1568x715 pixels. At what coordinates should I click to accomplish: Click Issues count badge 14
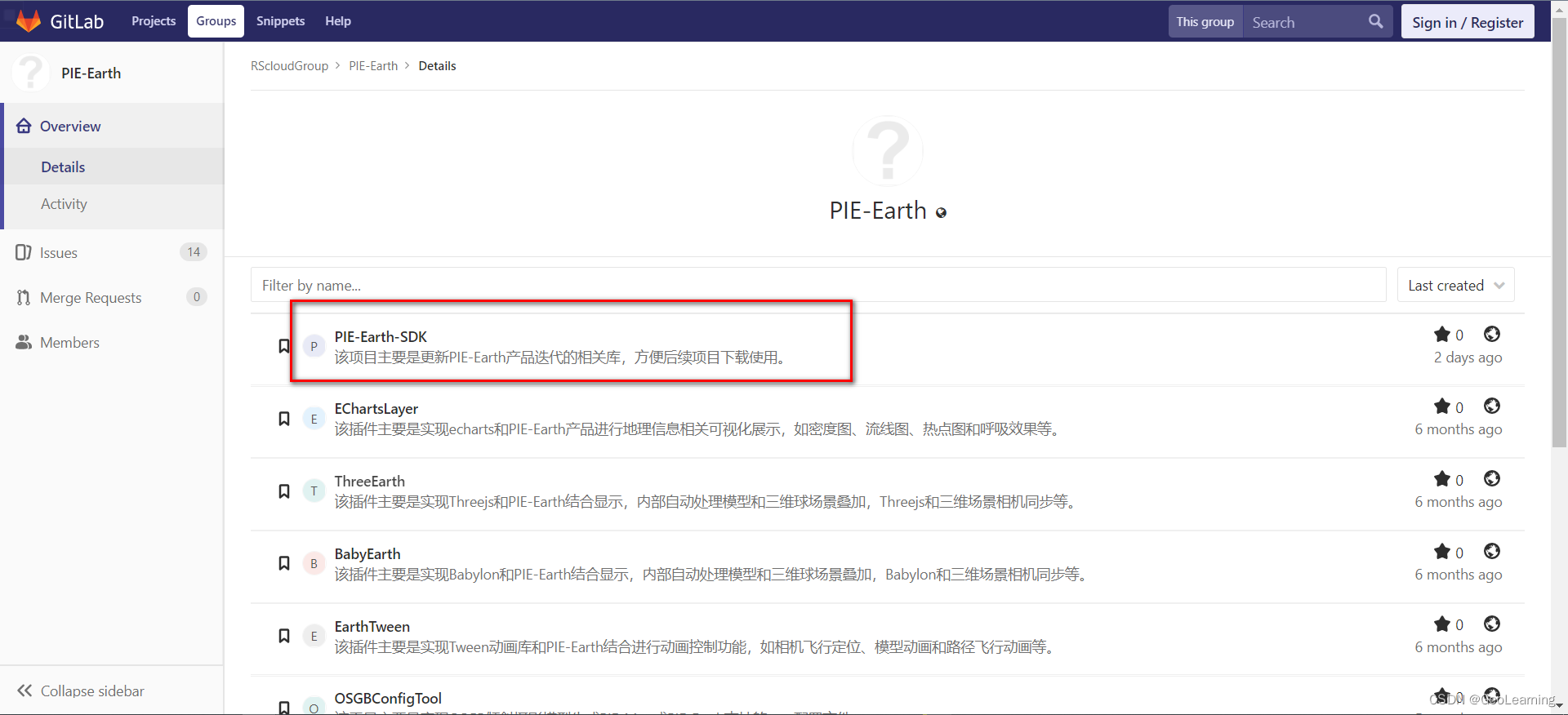[x=194, y=251]
